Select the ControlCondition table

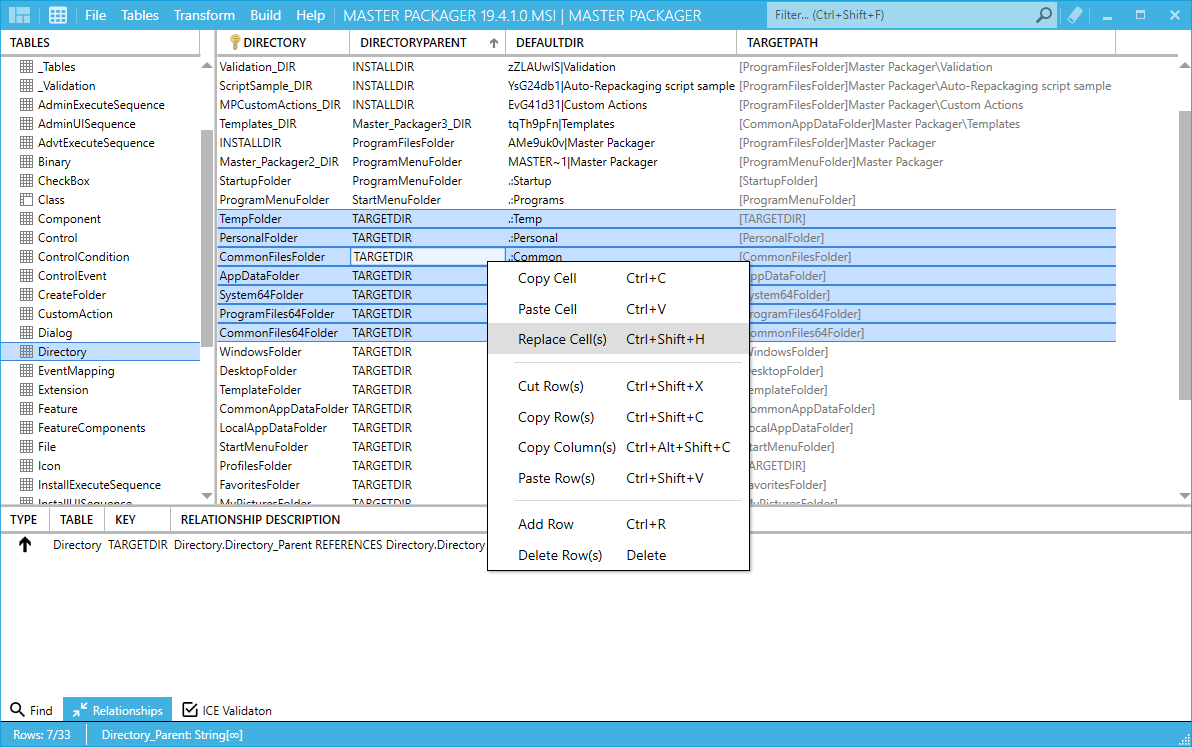click(84, 257)
